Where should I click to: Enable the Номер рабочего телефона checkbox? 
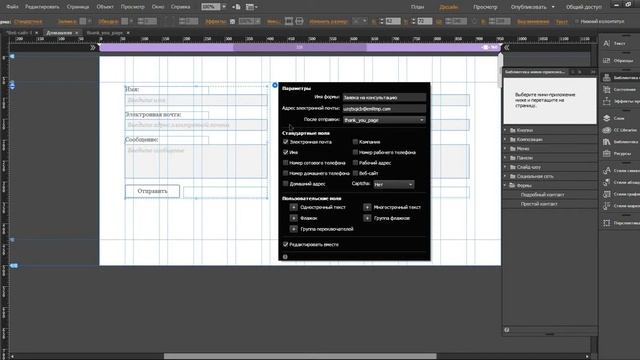click(355, 152)
